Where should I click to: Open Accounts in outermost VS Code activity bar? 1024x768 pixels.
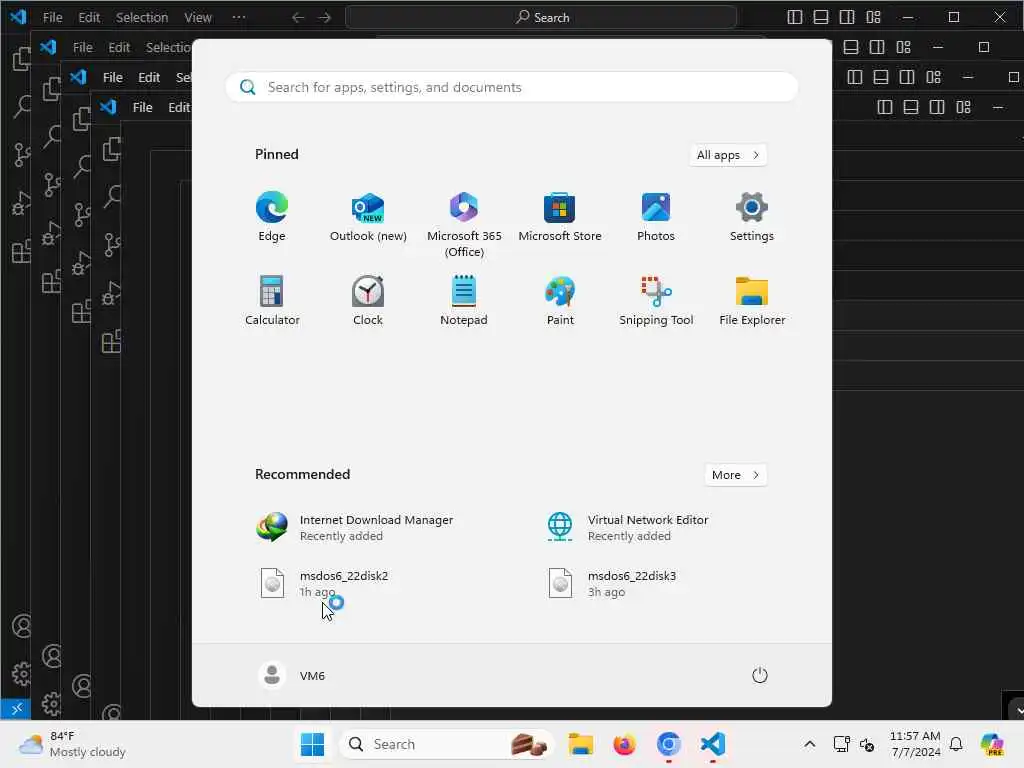pos(21,626)
